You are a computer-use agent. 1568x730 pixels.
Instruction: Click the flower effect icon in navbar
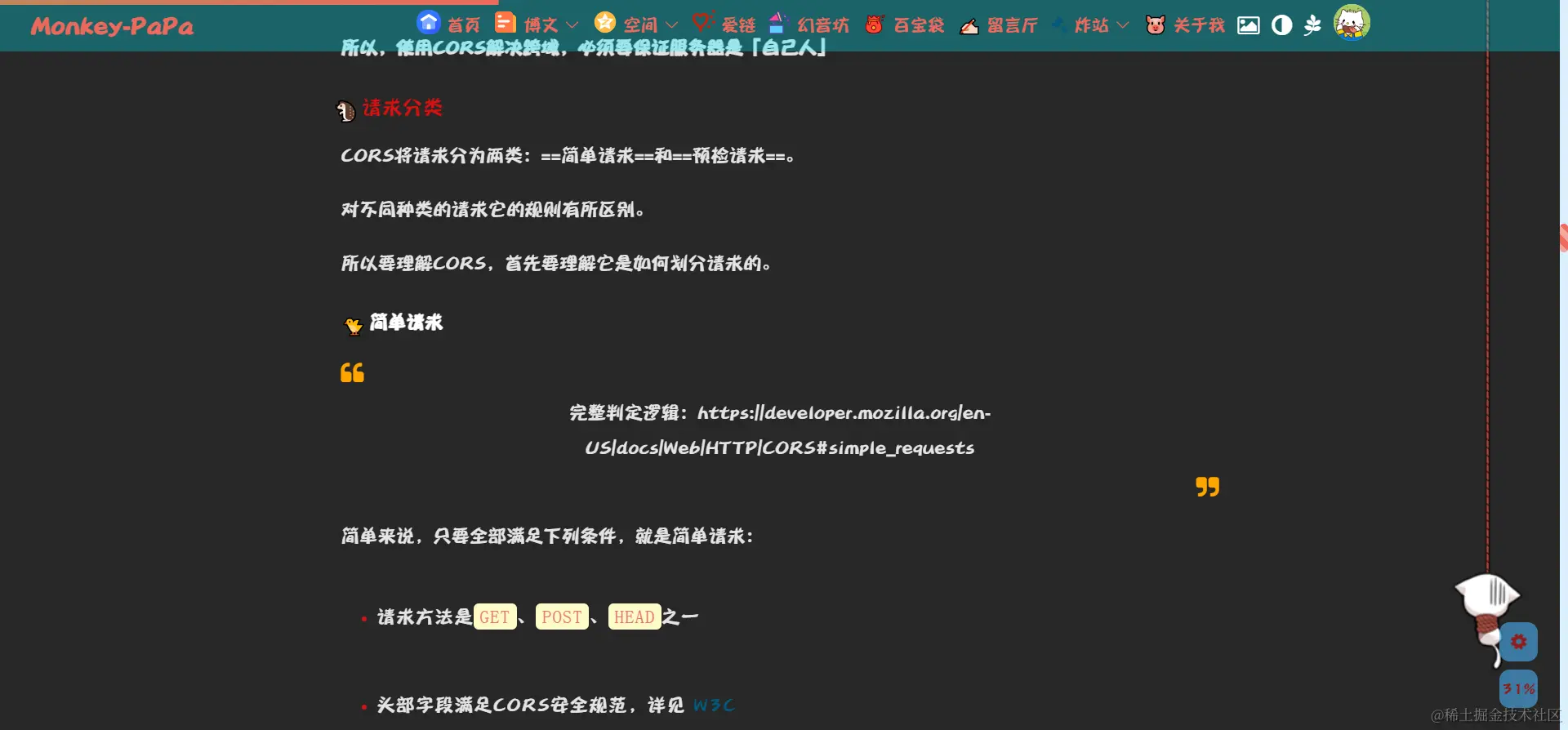(1312, 25)
